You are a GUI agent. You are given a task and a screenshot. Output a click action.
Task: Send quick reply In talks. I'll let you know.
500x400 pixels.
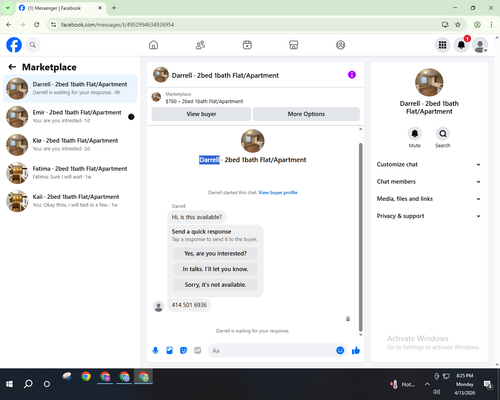[x=215, y=269]
